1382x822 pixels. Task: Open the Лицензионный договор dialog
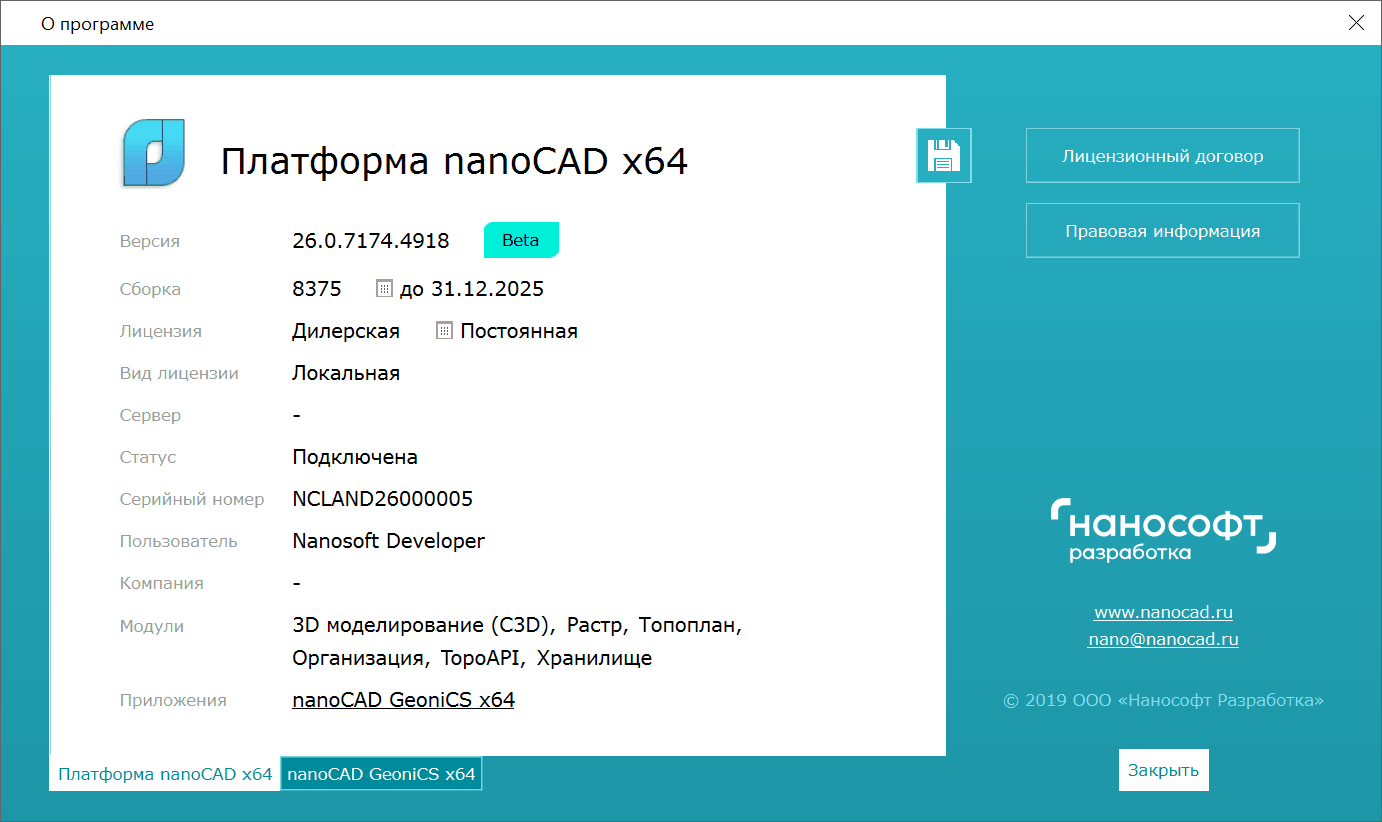point(1162,155)
